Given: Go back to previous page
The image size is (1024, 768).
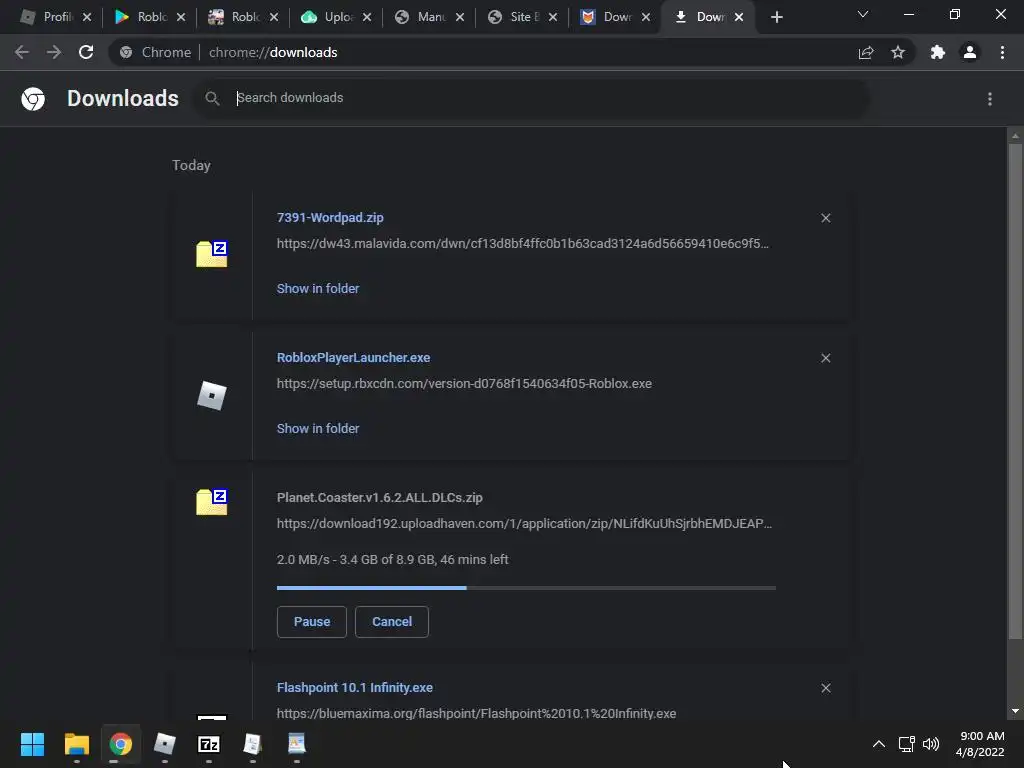Looking at the screenshot, I should click(22, 52).
